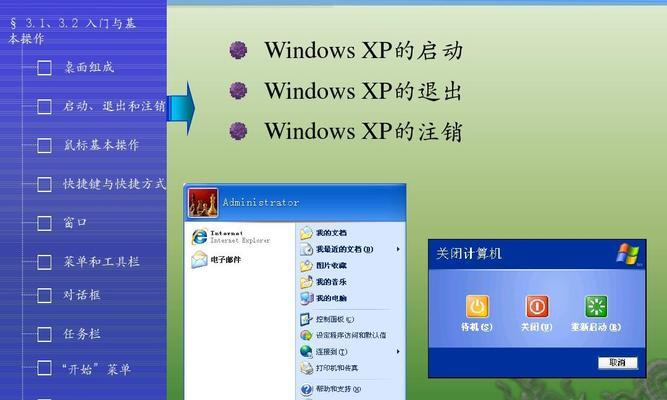
Task: Check the 鼠标基本操作 checkbox
Action: pyautogui.click(x=44, y=145)
